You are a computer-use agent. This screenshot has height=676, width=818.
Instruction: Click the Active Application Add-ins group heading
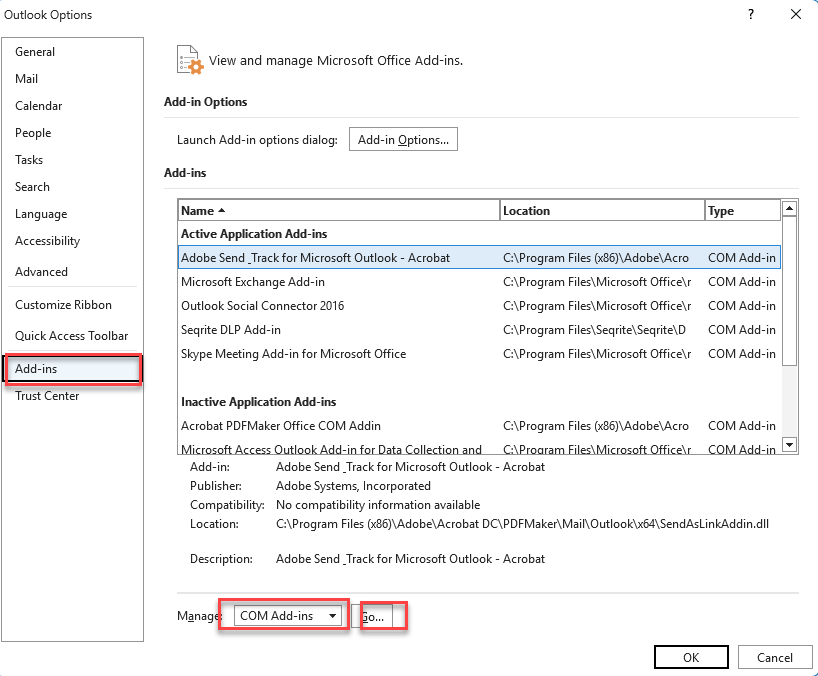[254, 234]
